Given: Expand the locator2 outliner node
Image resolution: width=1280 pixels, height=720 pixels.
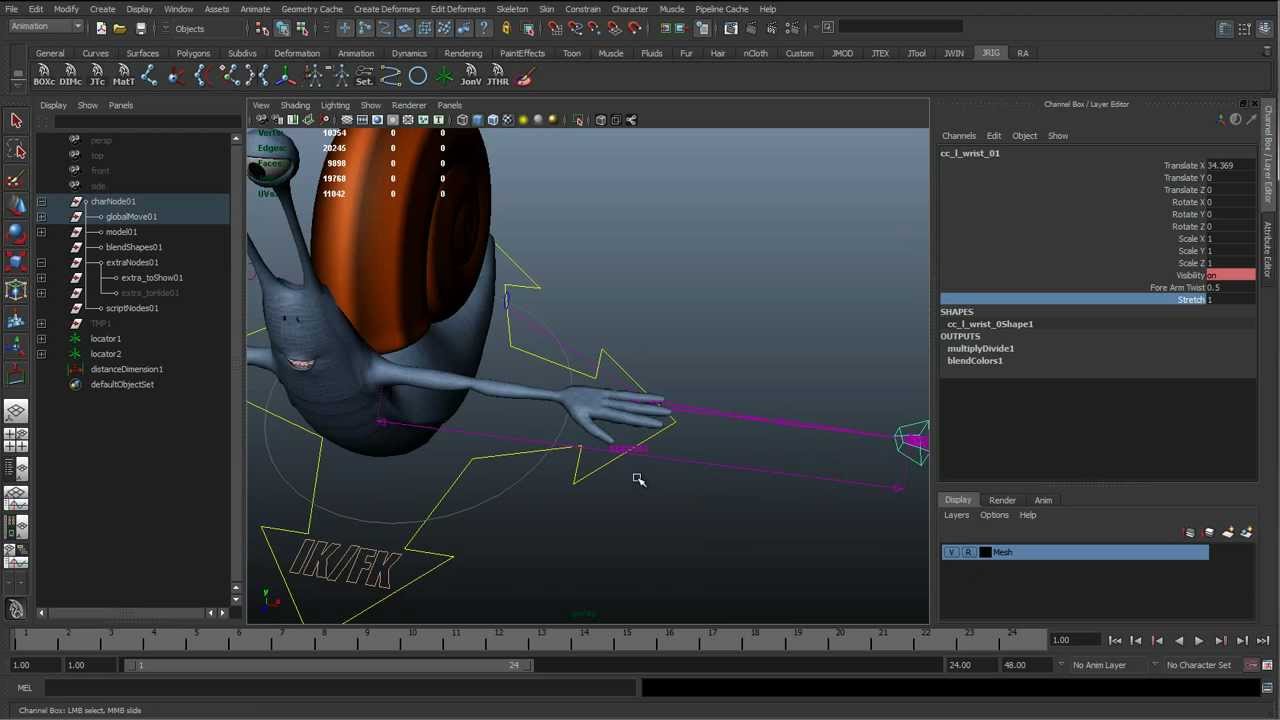Looking at the screenshot, I should (x=41, y=354).
